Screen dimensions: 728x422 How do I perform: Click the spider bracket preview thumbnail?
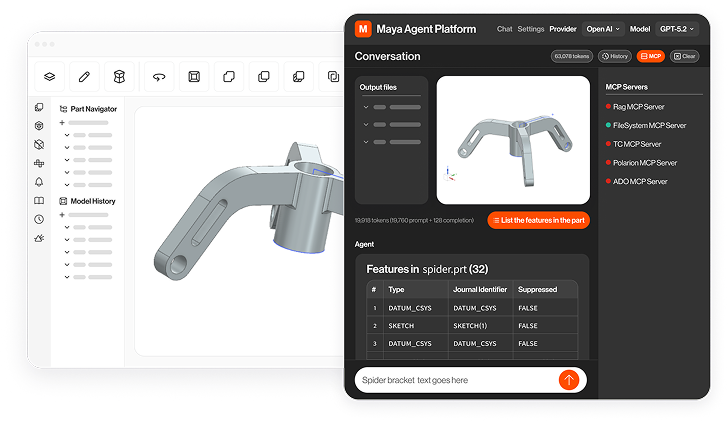click(514, 140)
